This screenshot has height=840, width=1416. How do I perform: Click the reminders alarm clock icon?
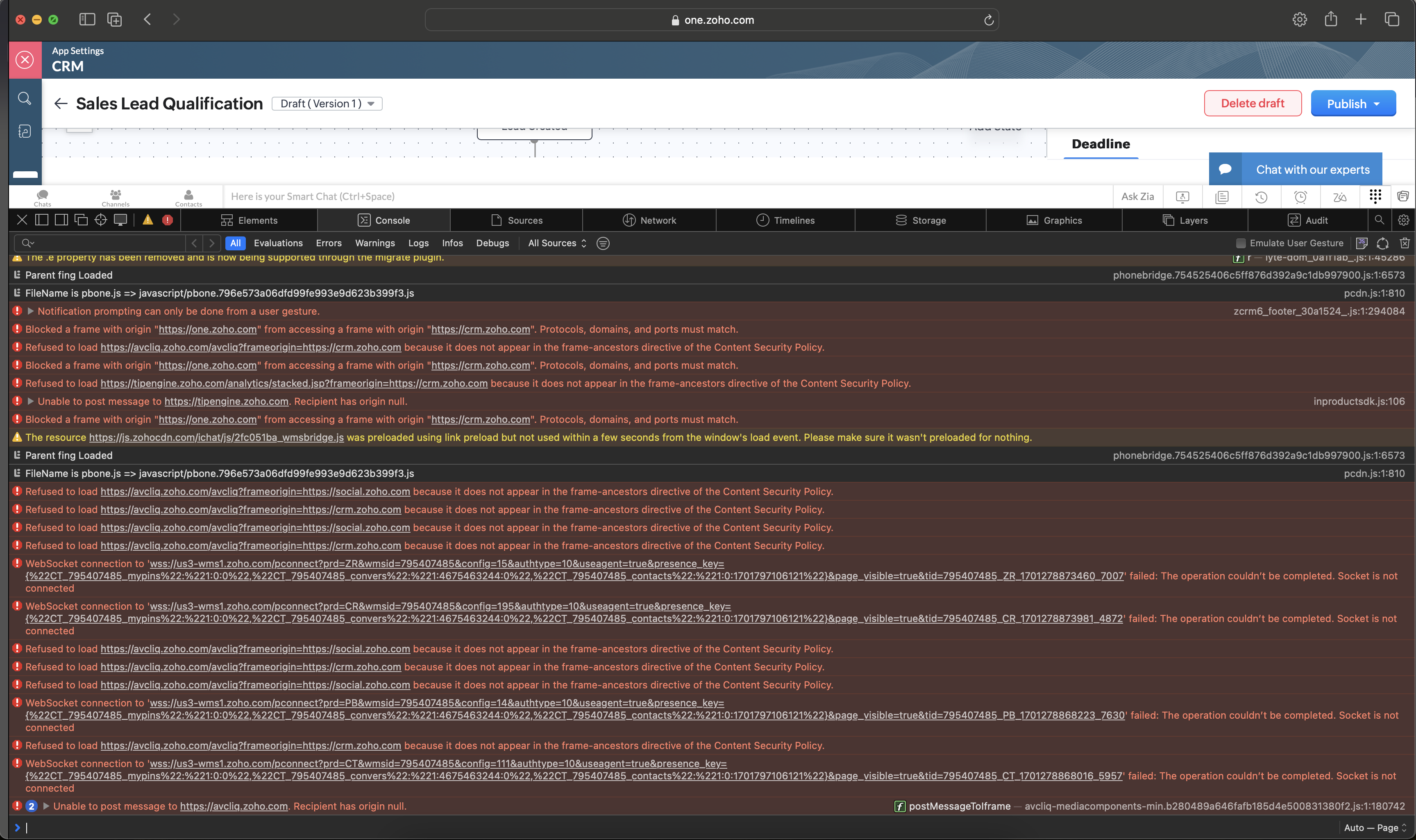(1300, 196)
